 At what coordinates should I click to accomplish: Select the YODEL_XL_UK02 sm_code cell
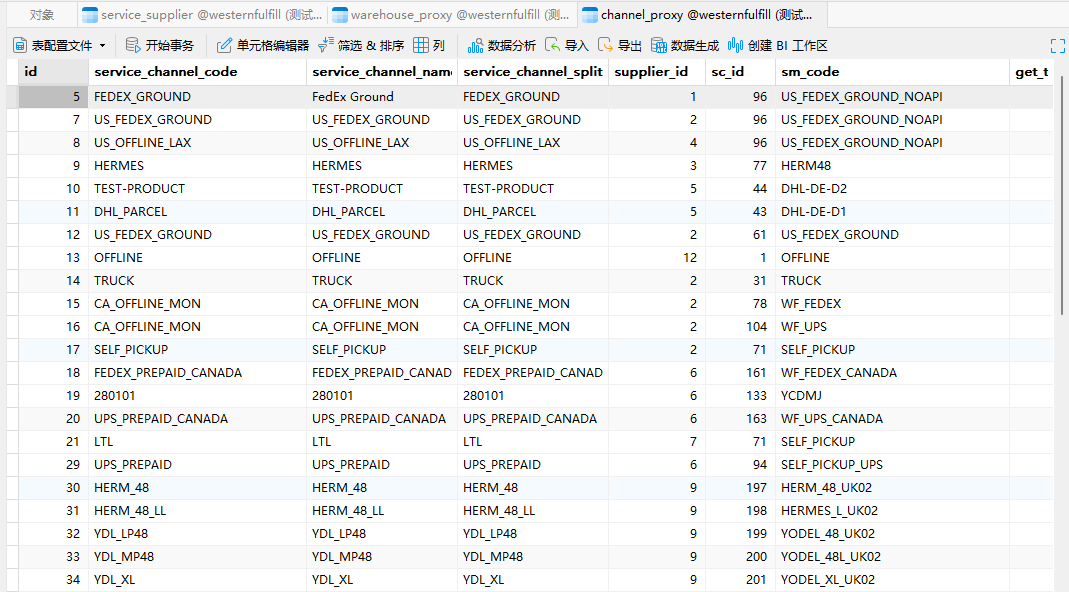[892, 580]
